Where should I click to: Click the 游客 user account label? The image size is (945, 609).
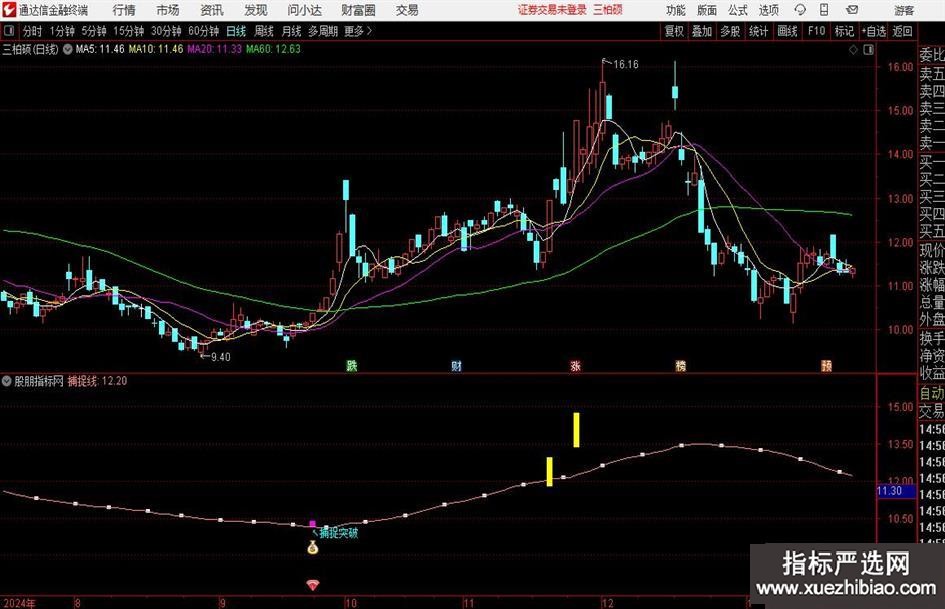tap(903, 10)
